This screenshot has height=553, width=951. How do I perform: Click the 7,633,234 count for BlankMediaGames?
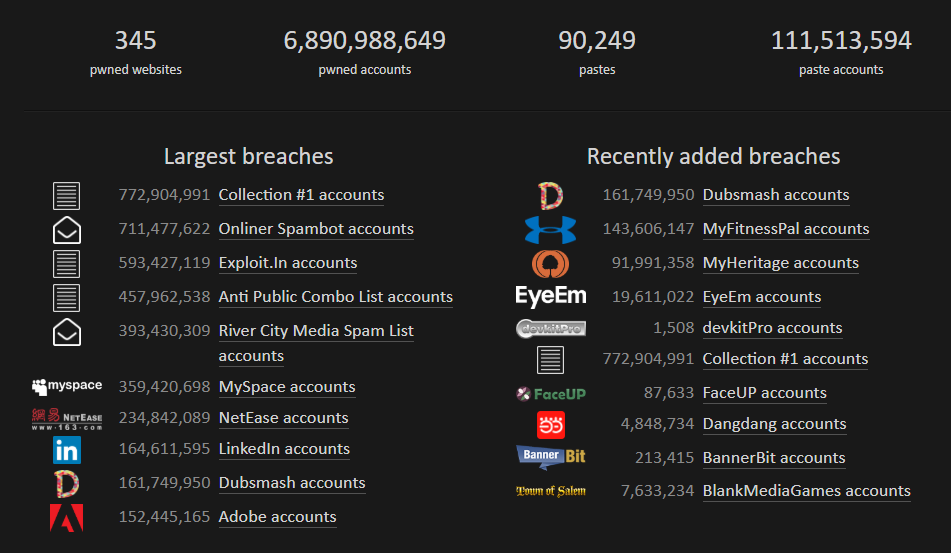(657, 491)
